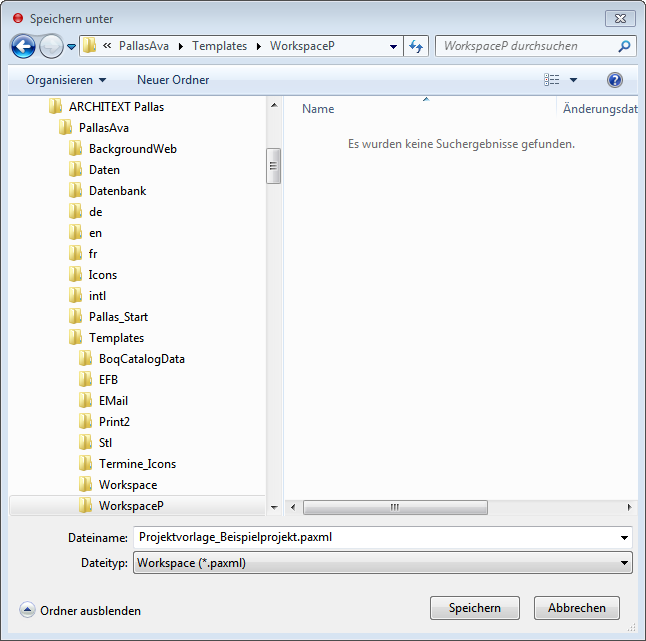Sort by the Änderungsdatum column header
646x641 pixels.
point(600,109)
